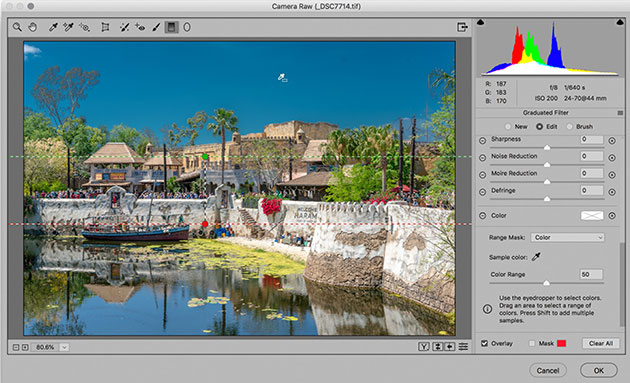Viewport: 630px width, 383px height.
Task: Toggle full screen mode icon
Action: [462, 27]
